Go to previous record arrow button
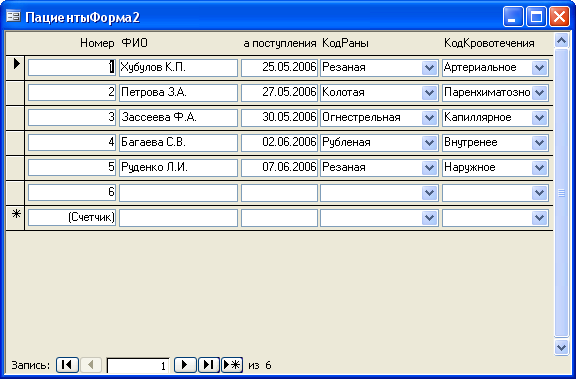 (x=91, y=365)
